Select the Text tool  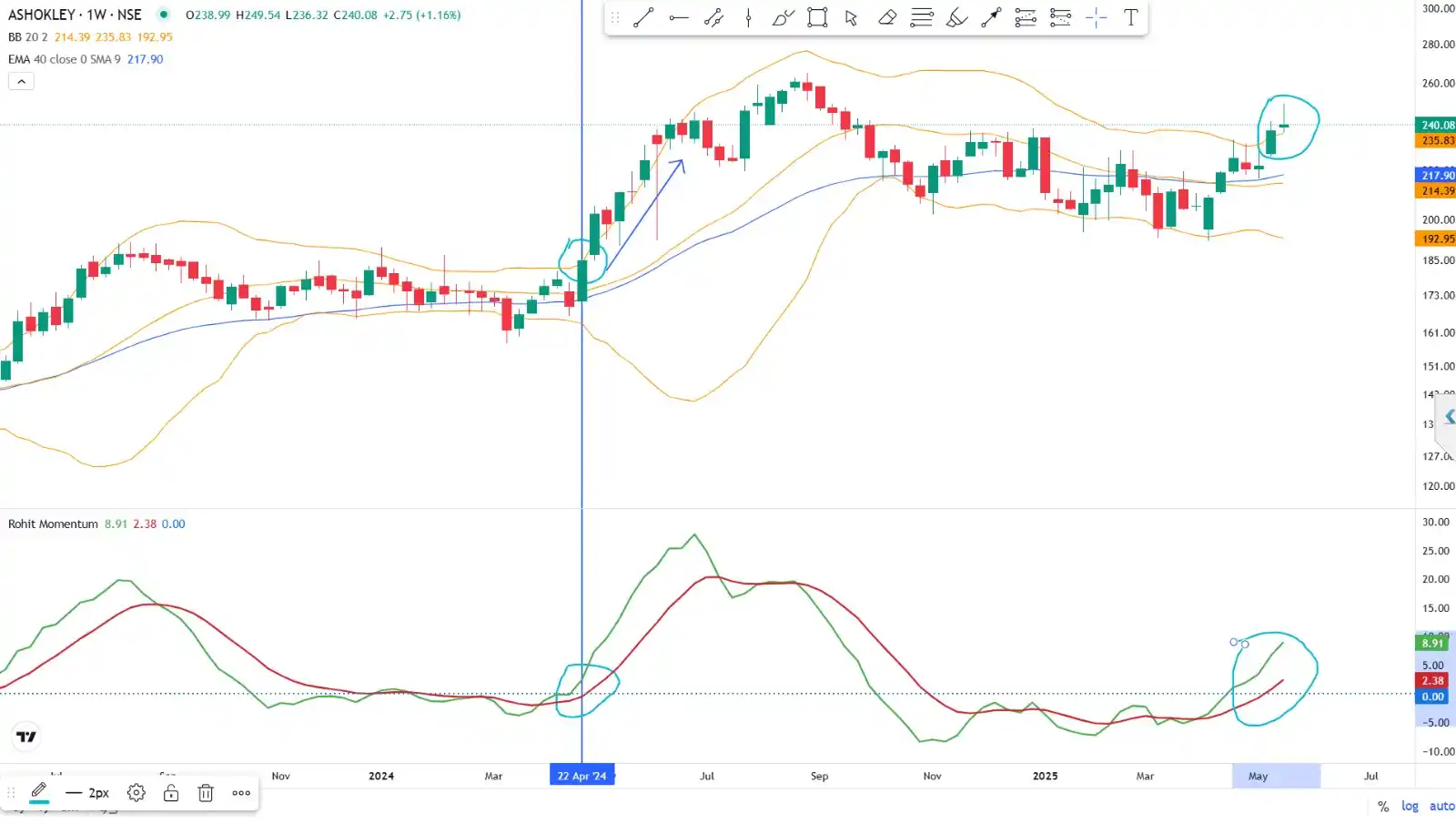[1130, 17]
